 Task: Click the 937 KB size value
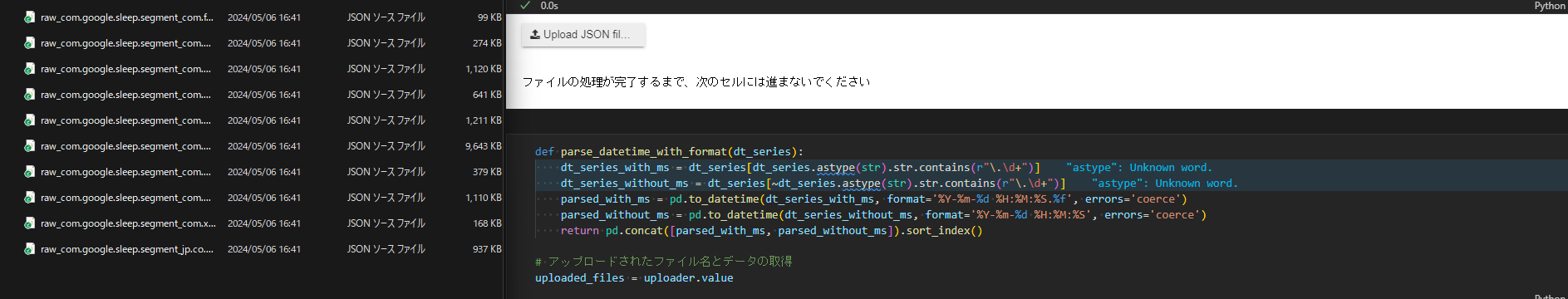(x=487, y=249)
